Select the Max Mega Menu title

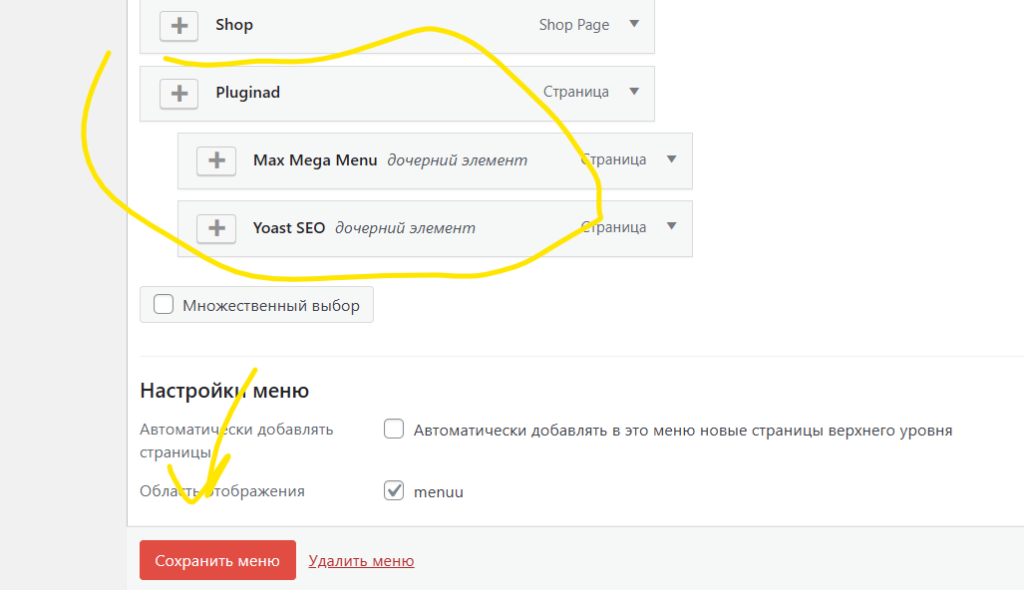click(315, 160)
